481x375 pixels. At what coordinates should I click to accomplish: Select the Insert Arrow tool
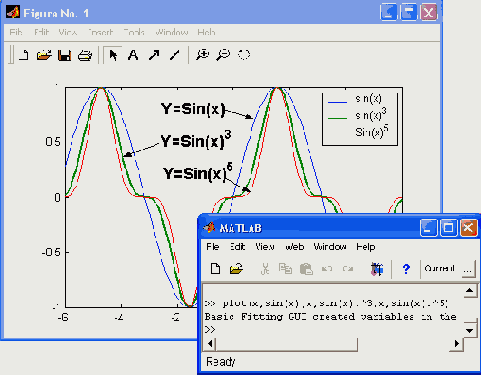(x=154, y=55)
